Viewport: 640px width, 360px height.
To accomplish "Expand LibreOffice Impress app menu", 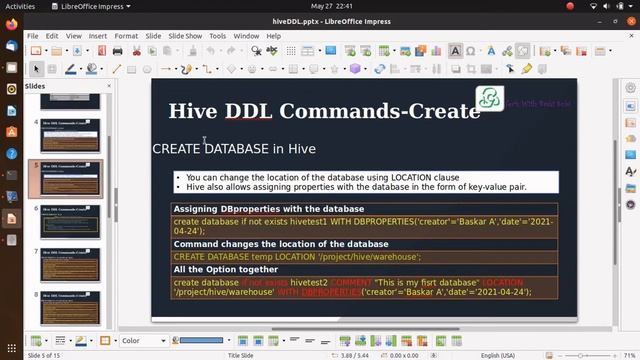I will point(91,7).
